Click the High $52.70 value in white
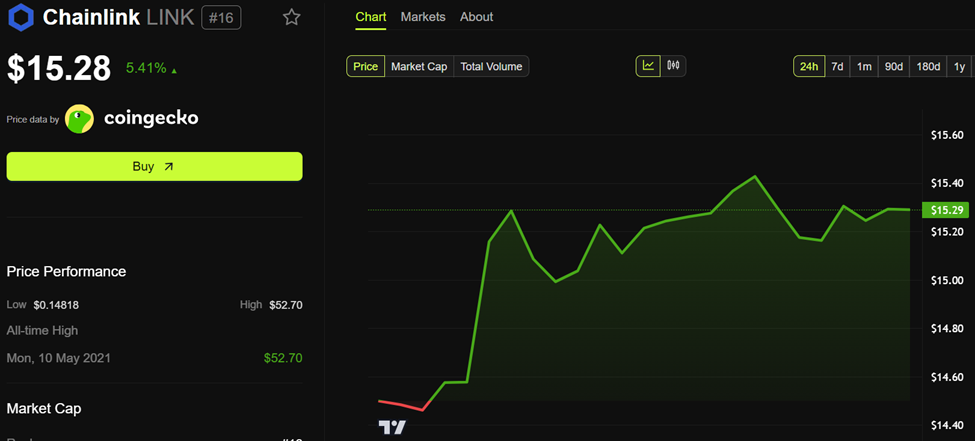Viewport: 975px width, 441px height. tap(286, 305)
